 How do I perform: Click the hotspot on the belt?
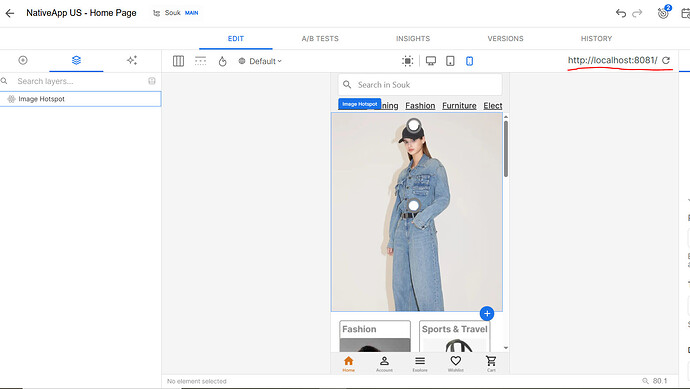click(413, 205)
